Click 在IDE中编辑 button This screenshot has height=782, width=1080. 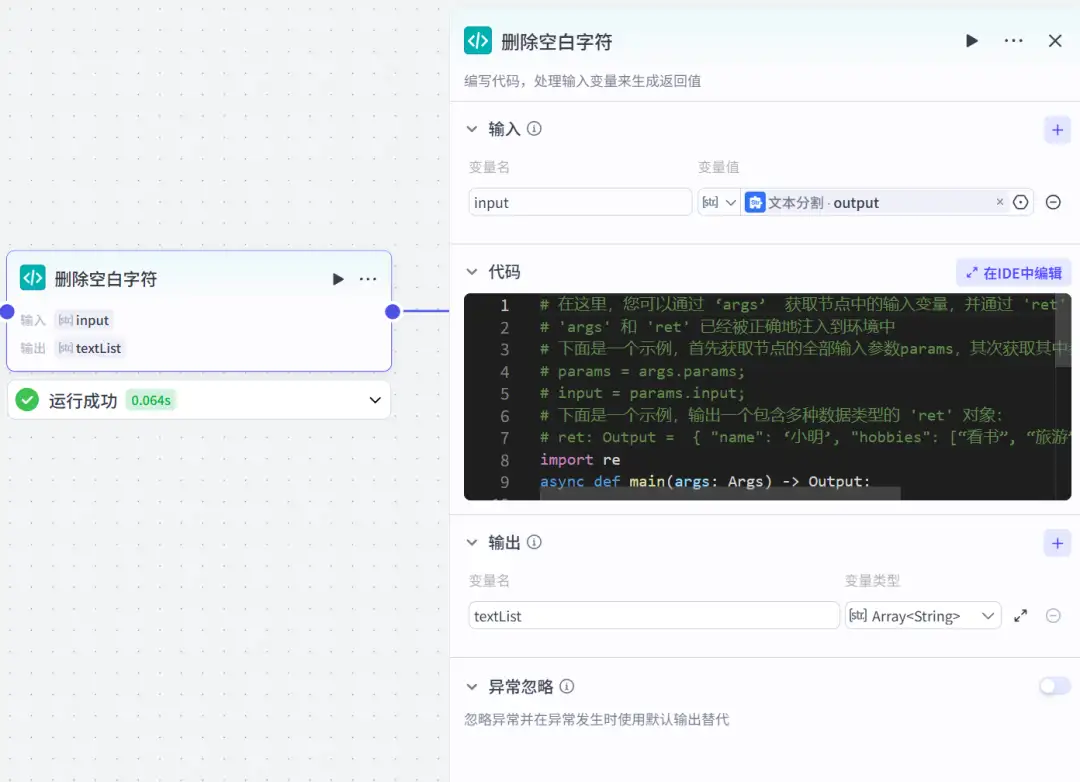(x=1013, y=274)
